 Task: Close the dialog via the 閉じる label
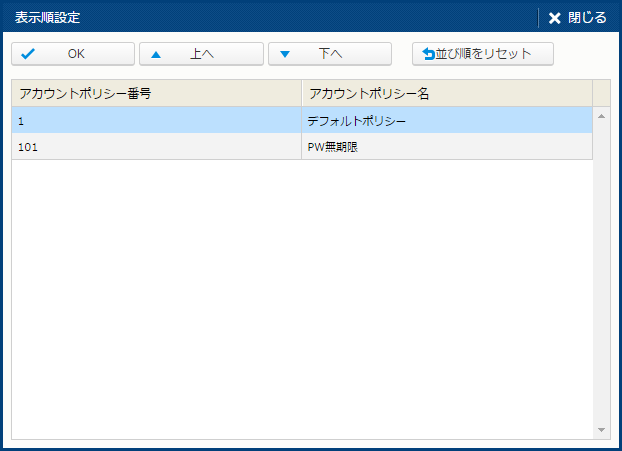point(587,17)
